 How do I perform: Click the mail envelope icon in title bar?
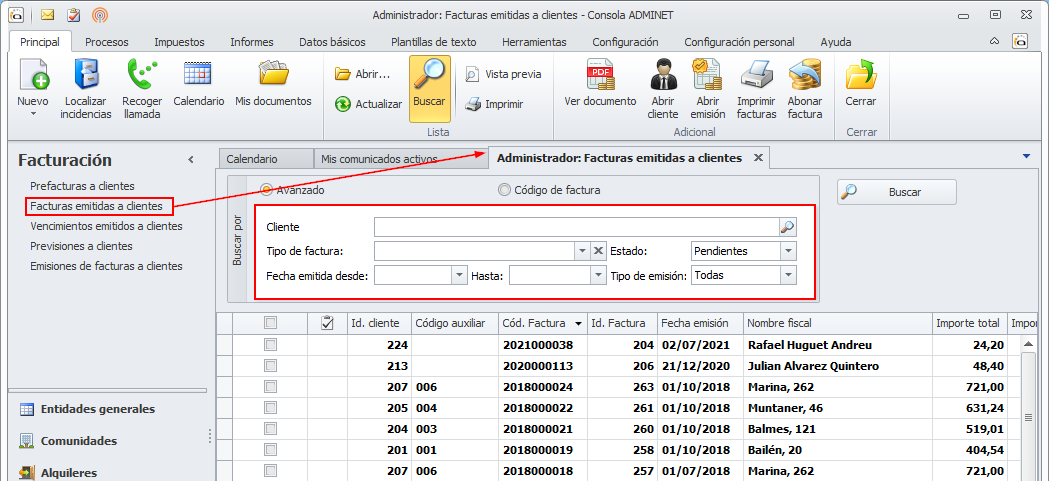47,14
